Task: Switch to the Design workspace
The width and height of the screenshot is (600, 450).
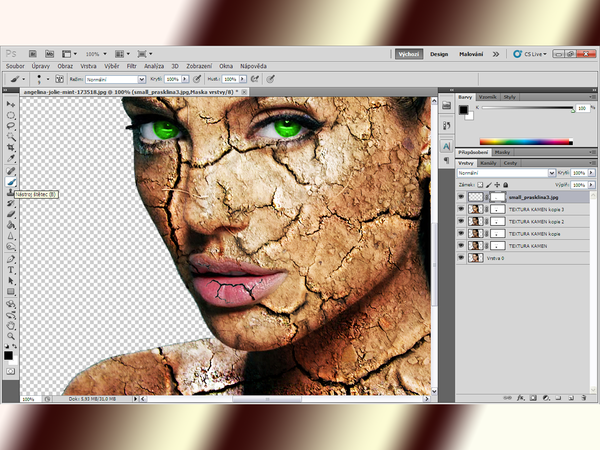Action: (439, 54)
